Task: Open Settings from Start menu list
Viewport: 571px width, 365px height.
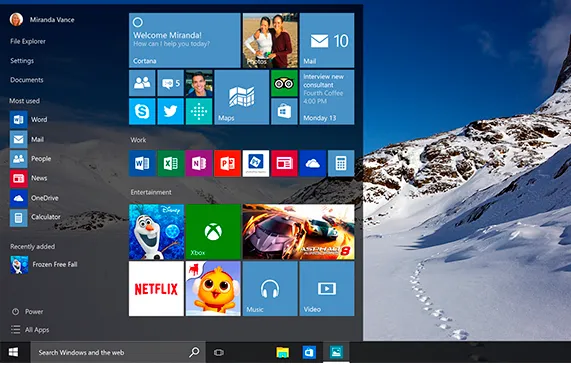Action: [22, 61]
